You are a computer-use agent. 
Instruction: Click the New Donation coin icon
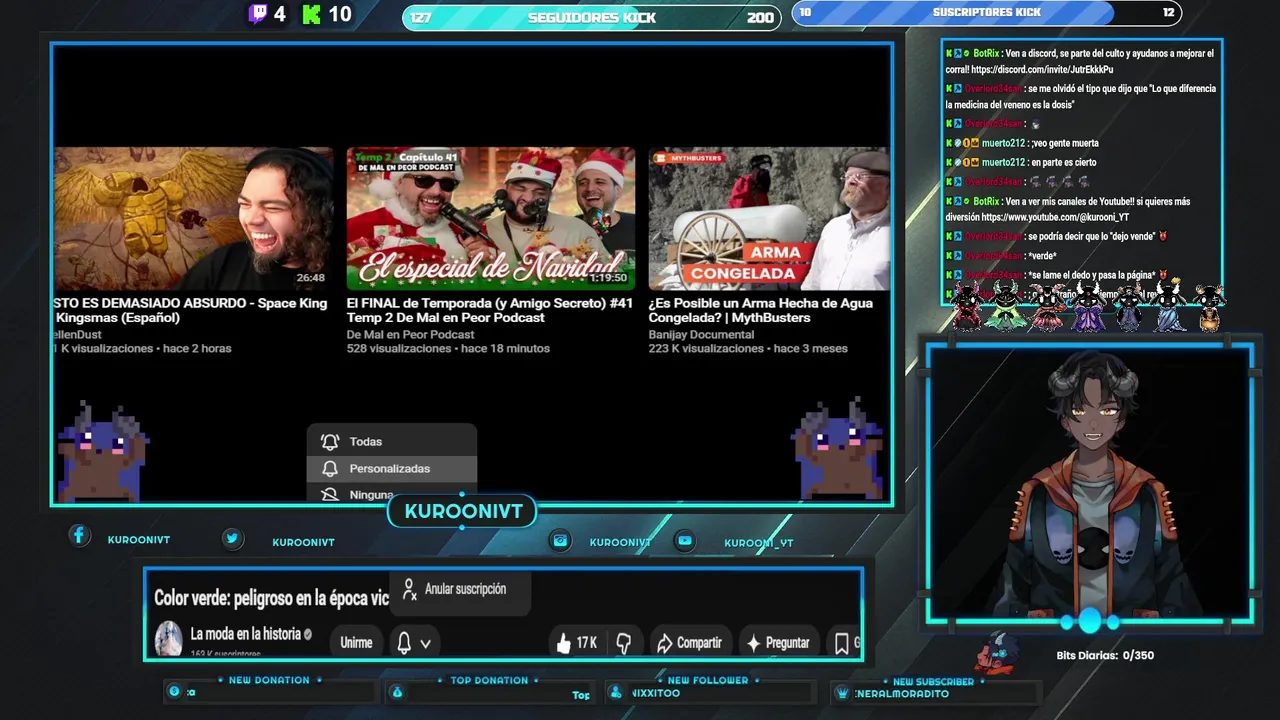(x=175, y=692)
